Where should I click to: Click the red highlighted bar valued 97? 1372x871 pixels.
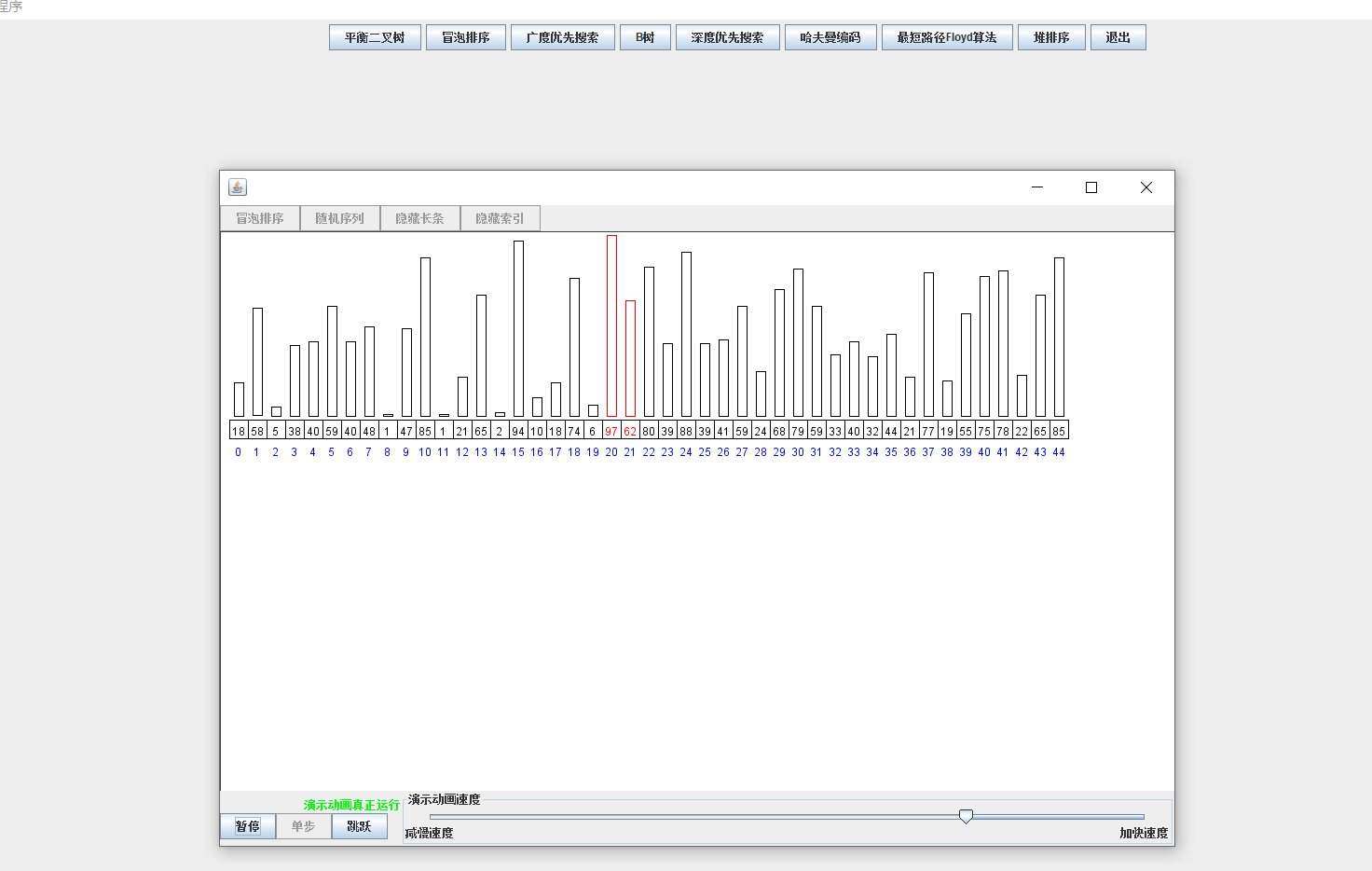point(611,325)
